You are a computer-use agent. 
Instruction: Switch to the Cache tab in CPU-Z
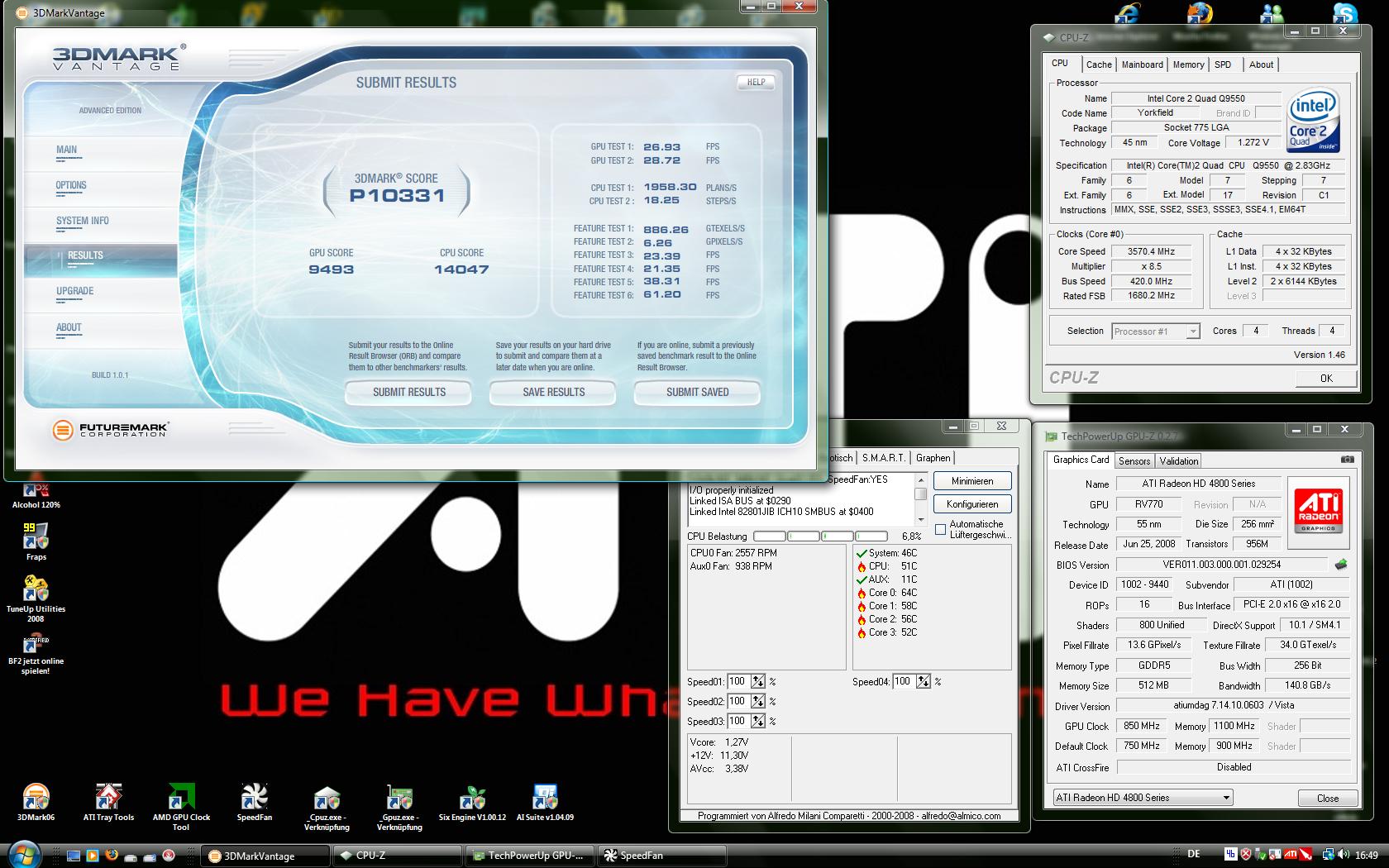coord(1099,64)
